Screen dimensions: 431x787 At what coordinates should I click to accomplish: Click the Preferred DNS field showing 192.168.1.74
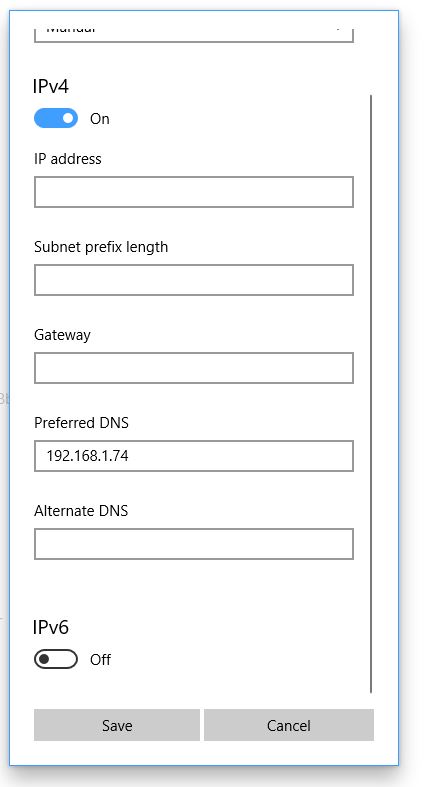194,456
